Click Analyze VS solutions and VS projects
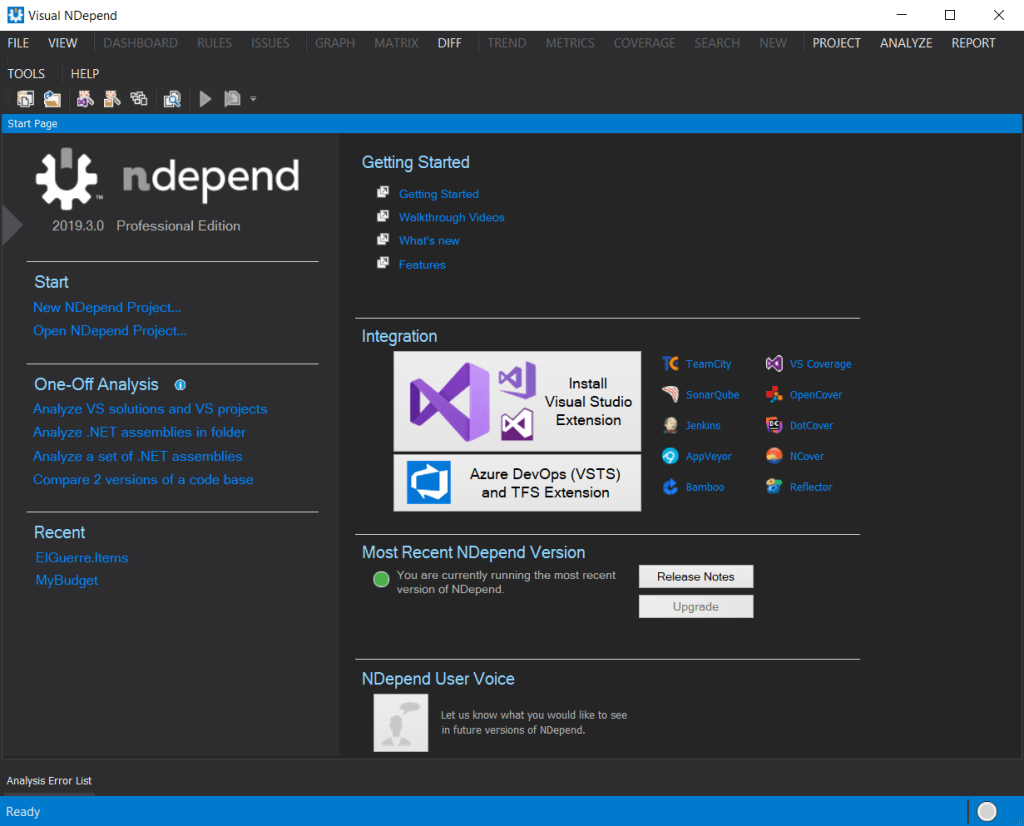This screenshot has width=1024, height=826. (x=150, y=409)
